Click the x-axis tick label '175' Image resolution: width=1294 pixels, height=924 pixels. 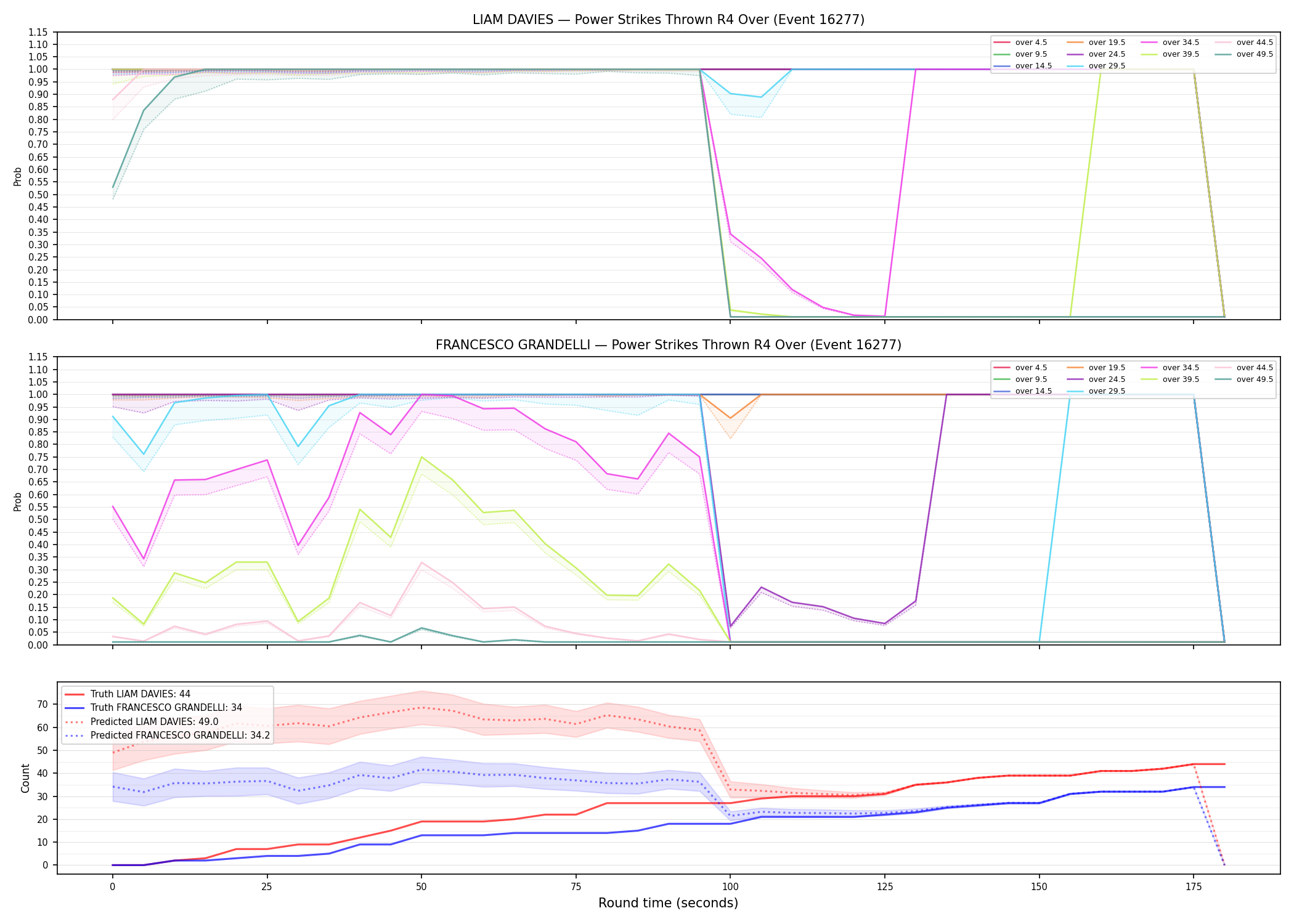pyautogui.click(x=1194, y=887)
